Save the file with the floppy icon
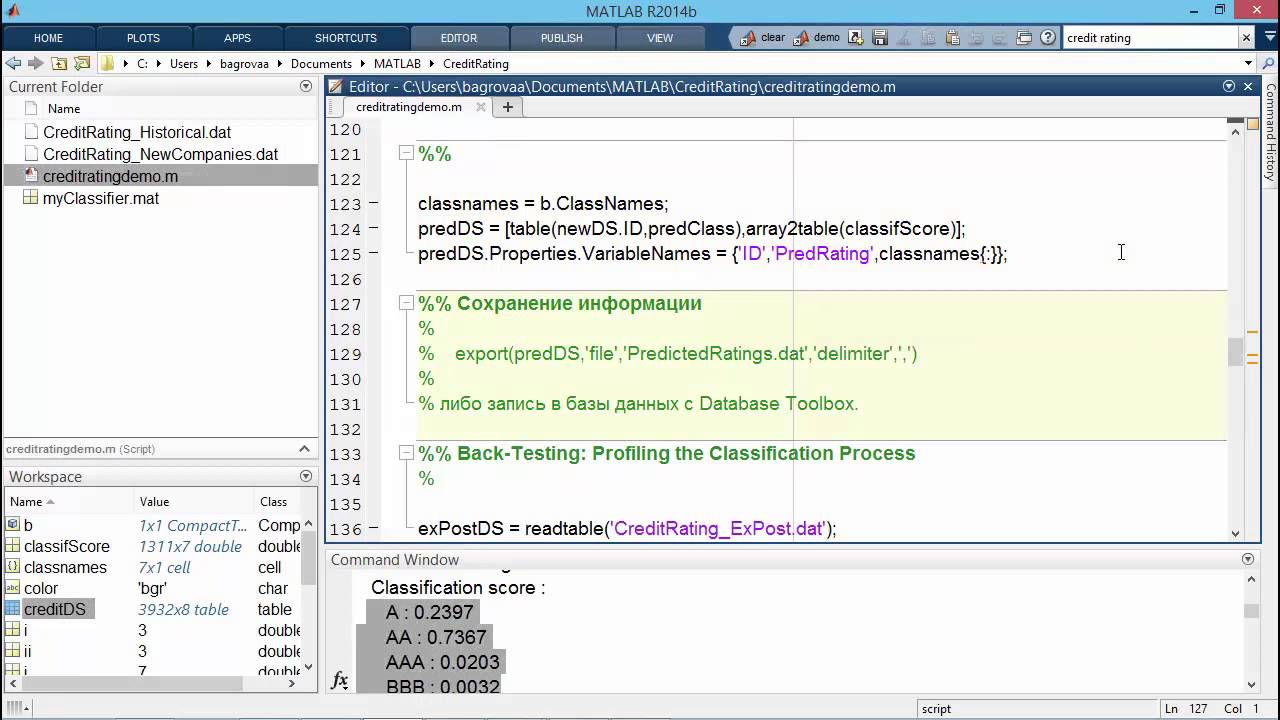The image size is (1280, 720). (880, 38)
